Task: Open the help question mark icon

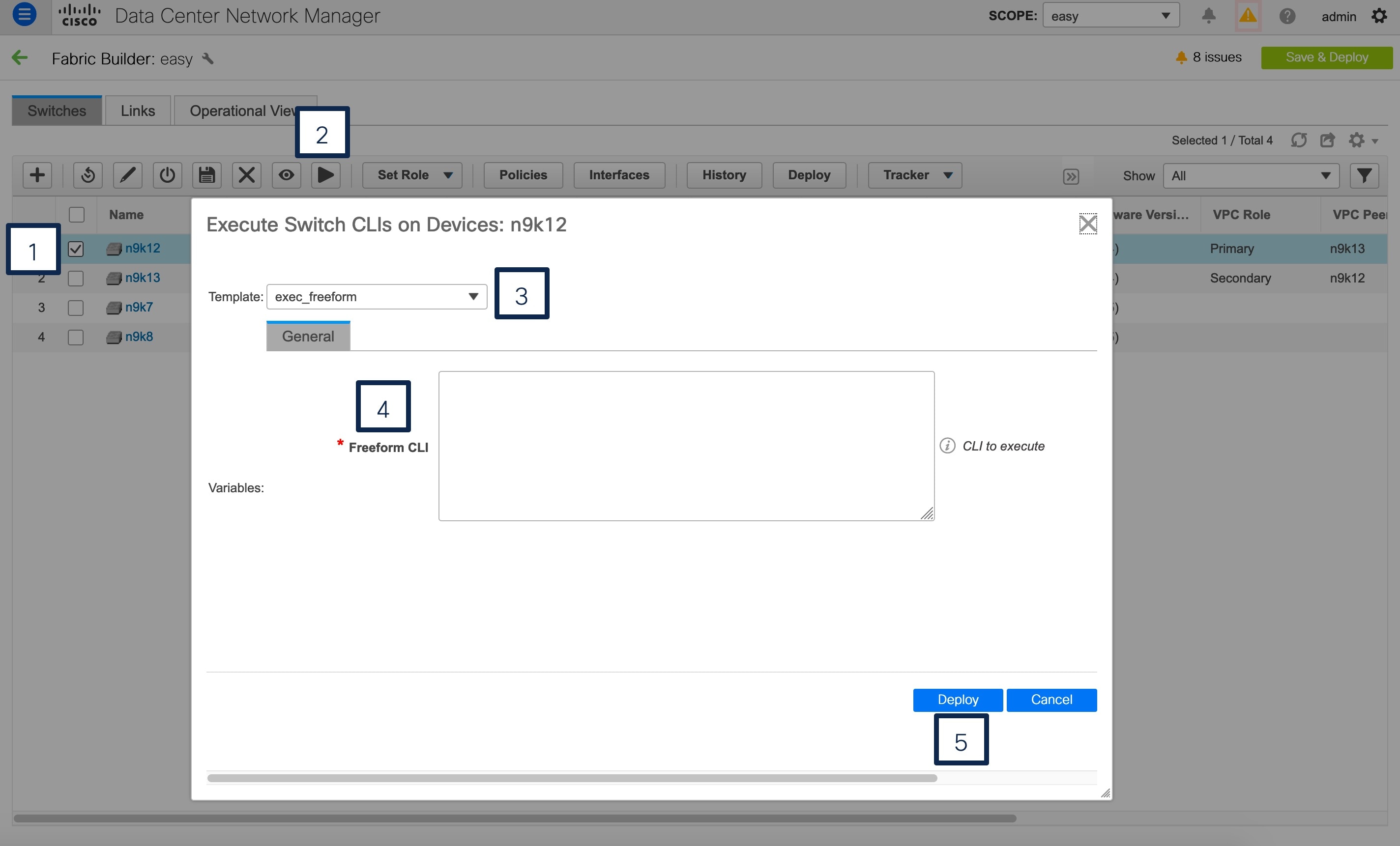Action: click(x=1287, y=16)
